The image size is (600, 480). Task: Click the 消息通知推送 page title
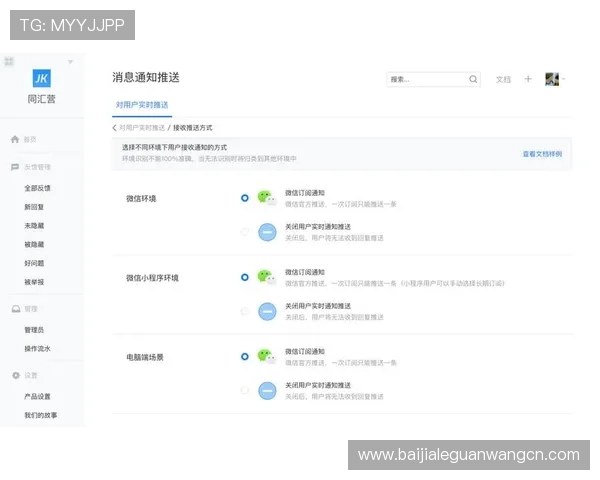146,77
